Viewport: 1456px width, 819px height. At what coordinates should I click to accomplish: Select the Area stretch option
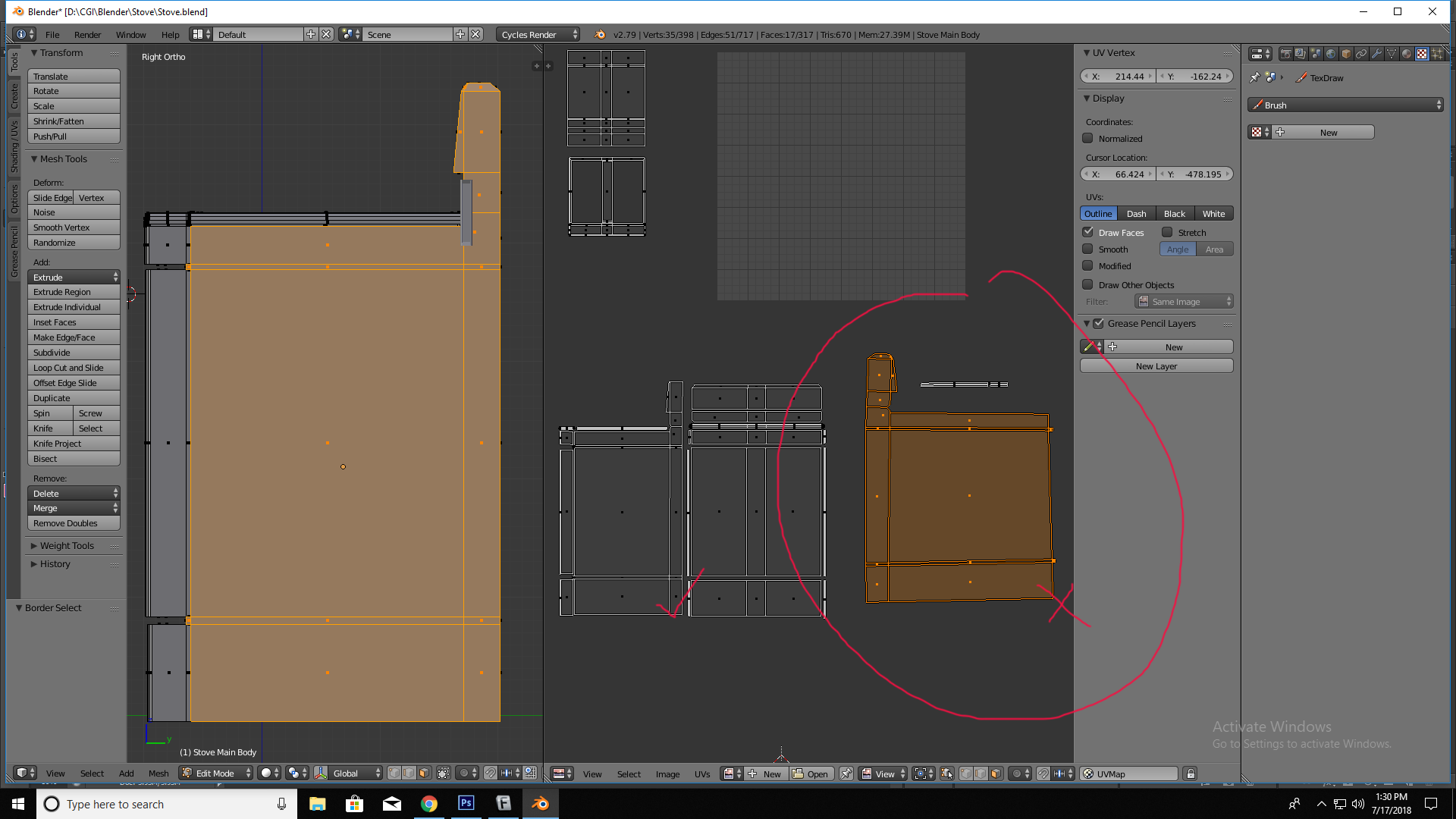(x=1214, y=249)
